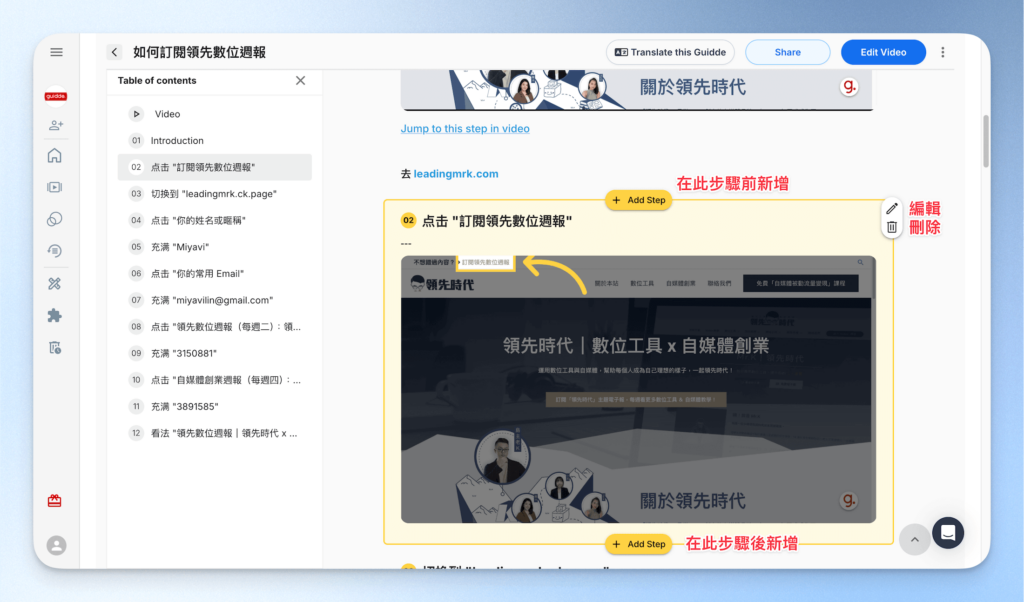Select Video in the table of contents

214,114
